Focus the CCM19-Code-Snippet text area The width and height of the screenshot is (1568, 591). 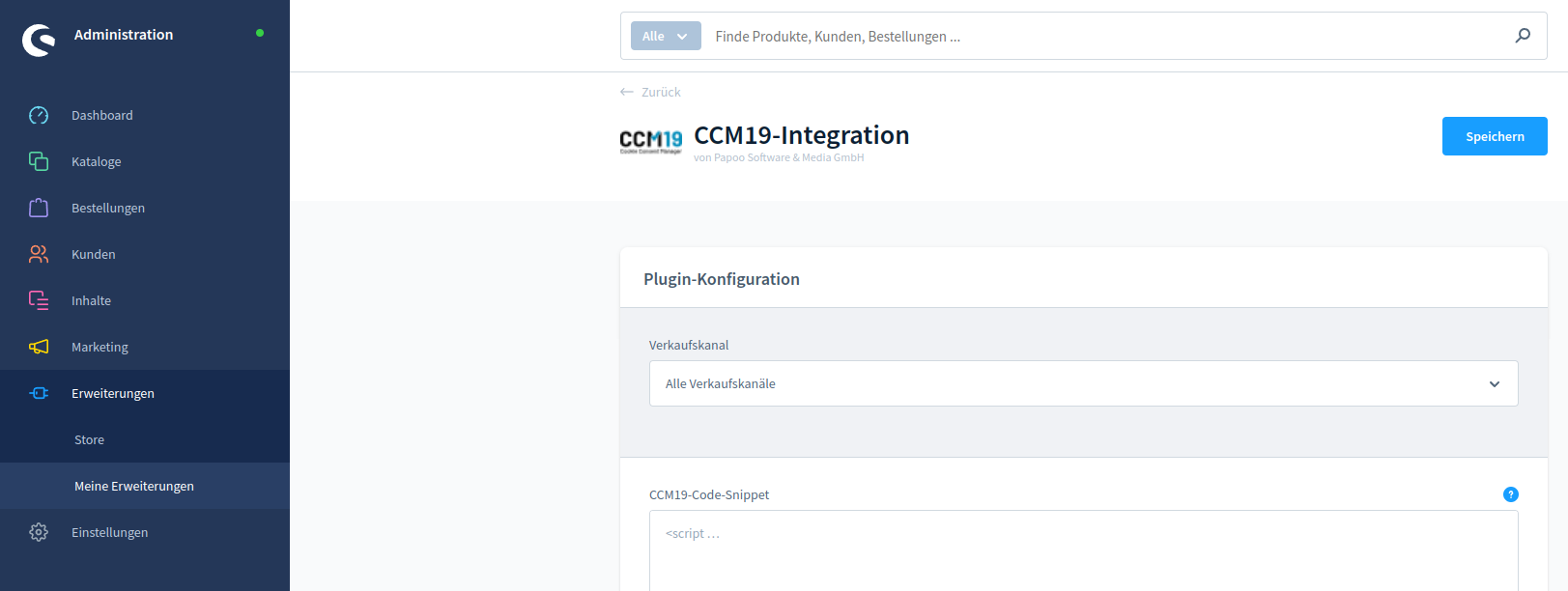point(1083,555)
